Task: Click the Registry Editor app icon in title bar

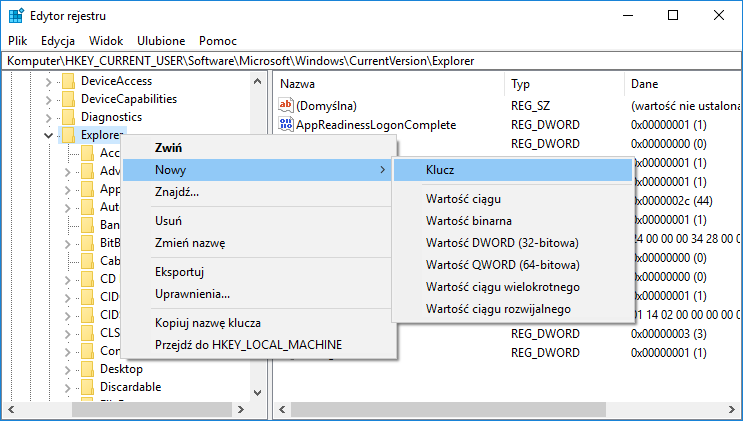Action: click(16, 16)
